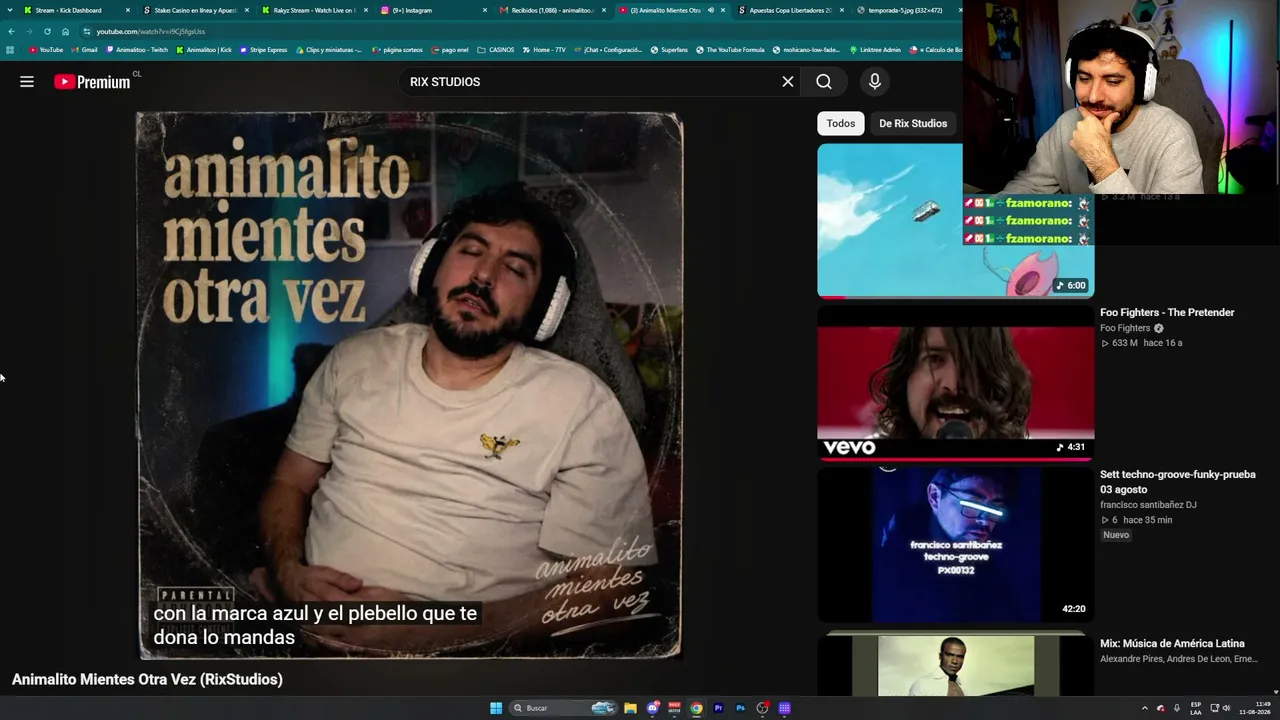Open Superfans bookmark

point(669,50)
